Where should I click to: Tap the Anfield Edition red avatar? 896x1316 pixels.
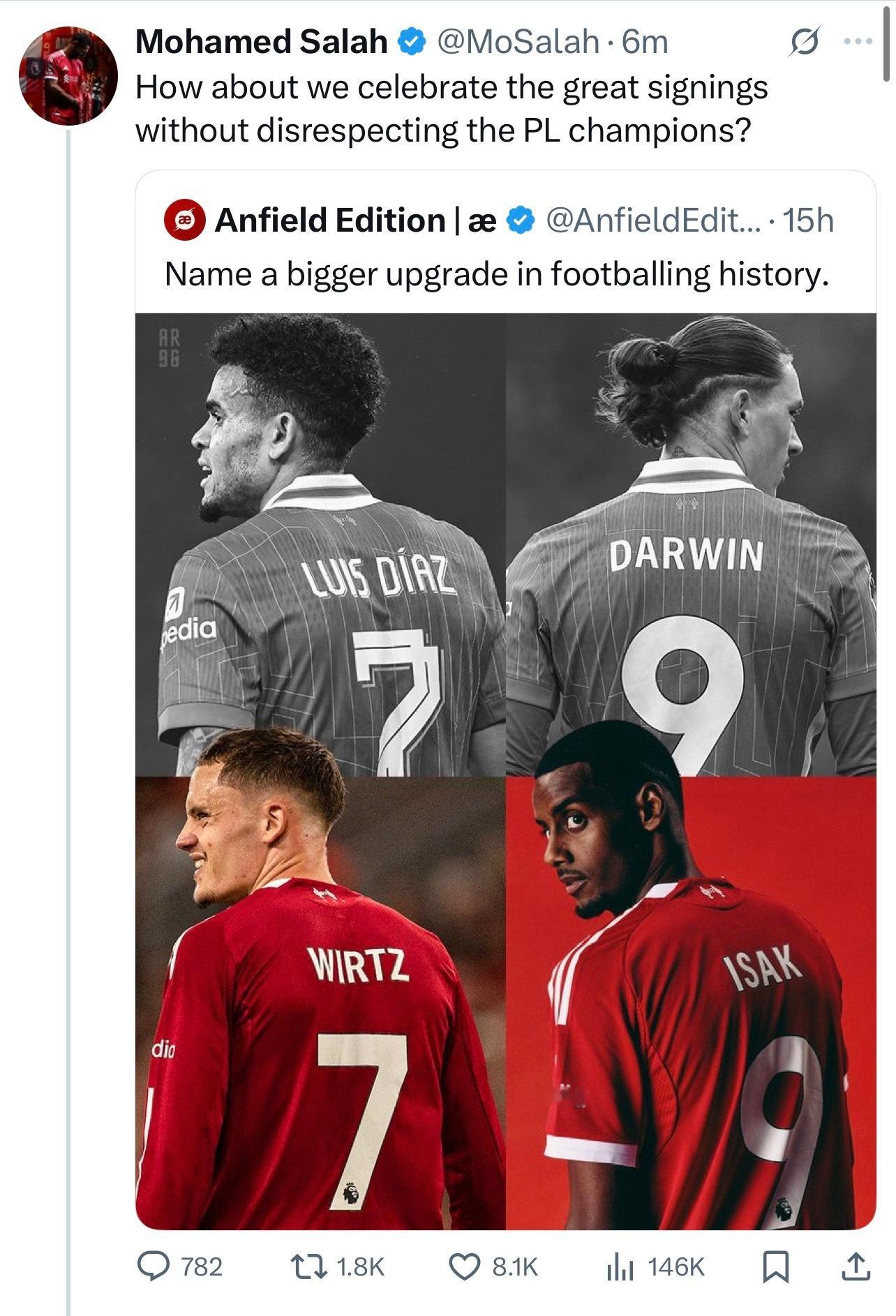(x=184, y=220)
